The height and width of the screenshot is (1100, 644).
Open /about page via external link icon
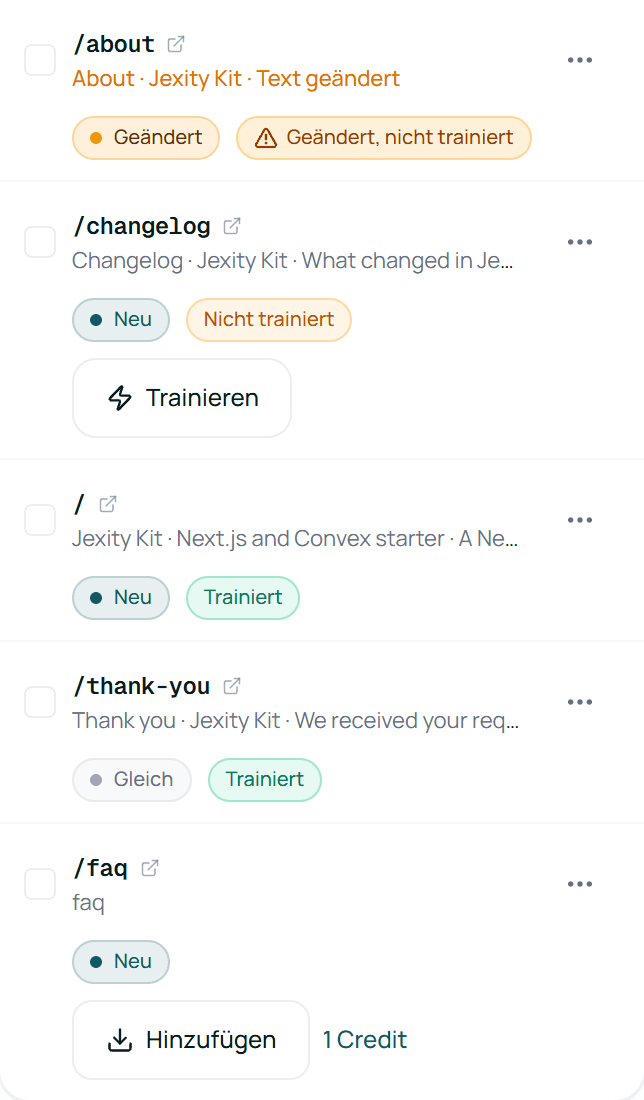176,44
